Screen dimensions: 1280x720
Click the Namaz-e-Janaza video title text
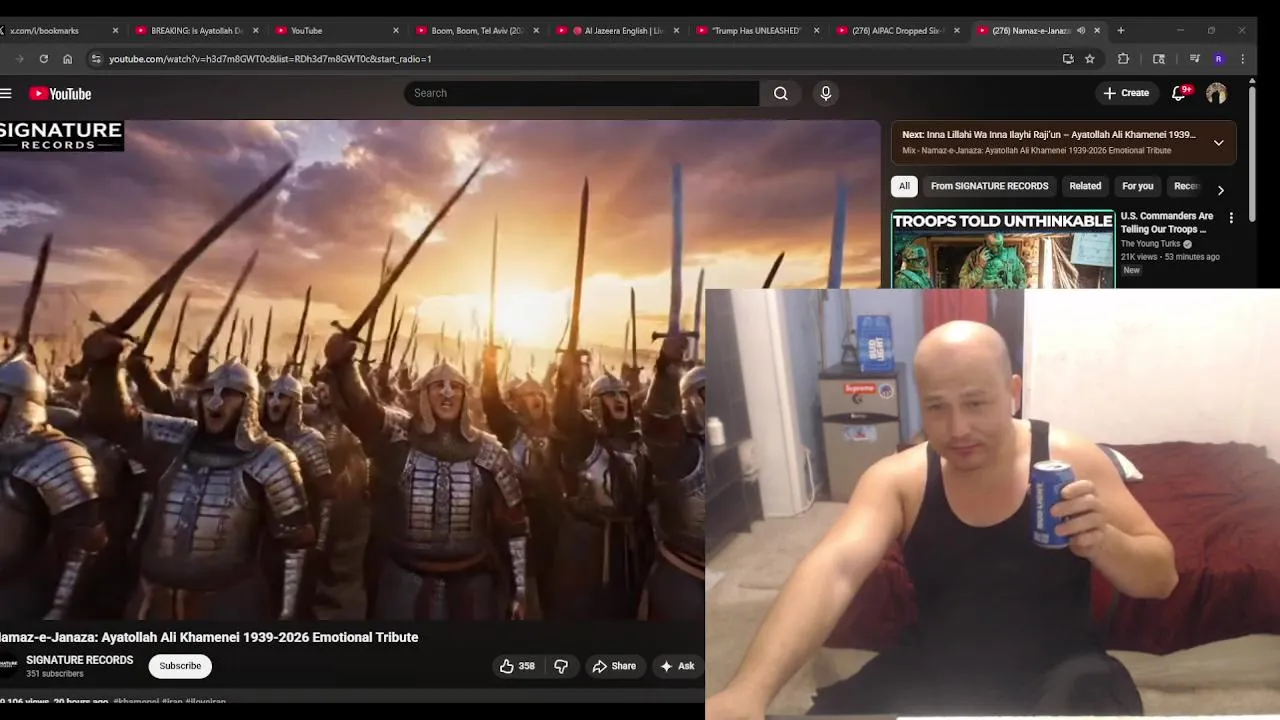[209, 637]
